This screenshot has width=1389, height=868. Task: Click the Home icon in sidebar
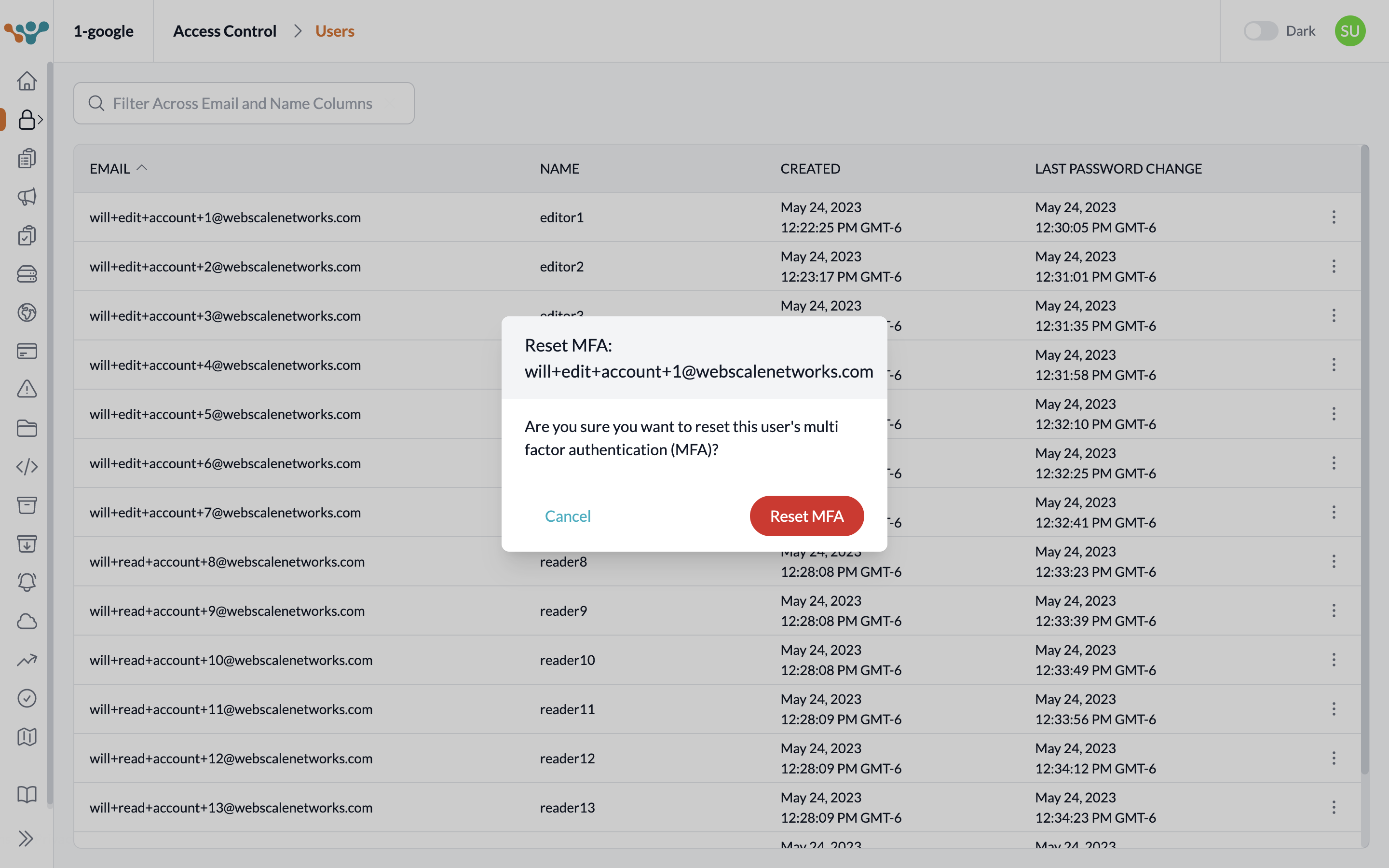click(27, 81)
